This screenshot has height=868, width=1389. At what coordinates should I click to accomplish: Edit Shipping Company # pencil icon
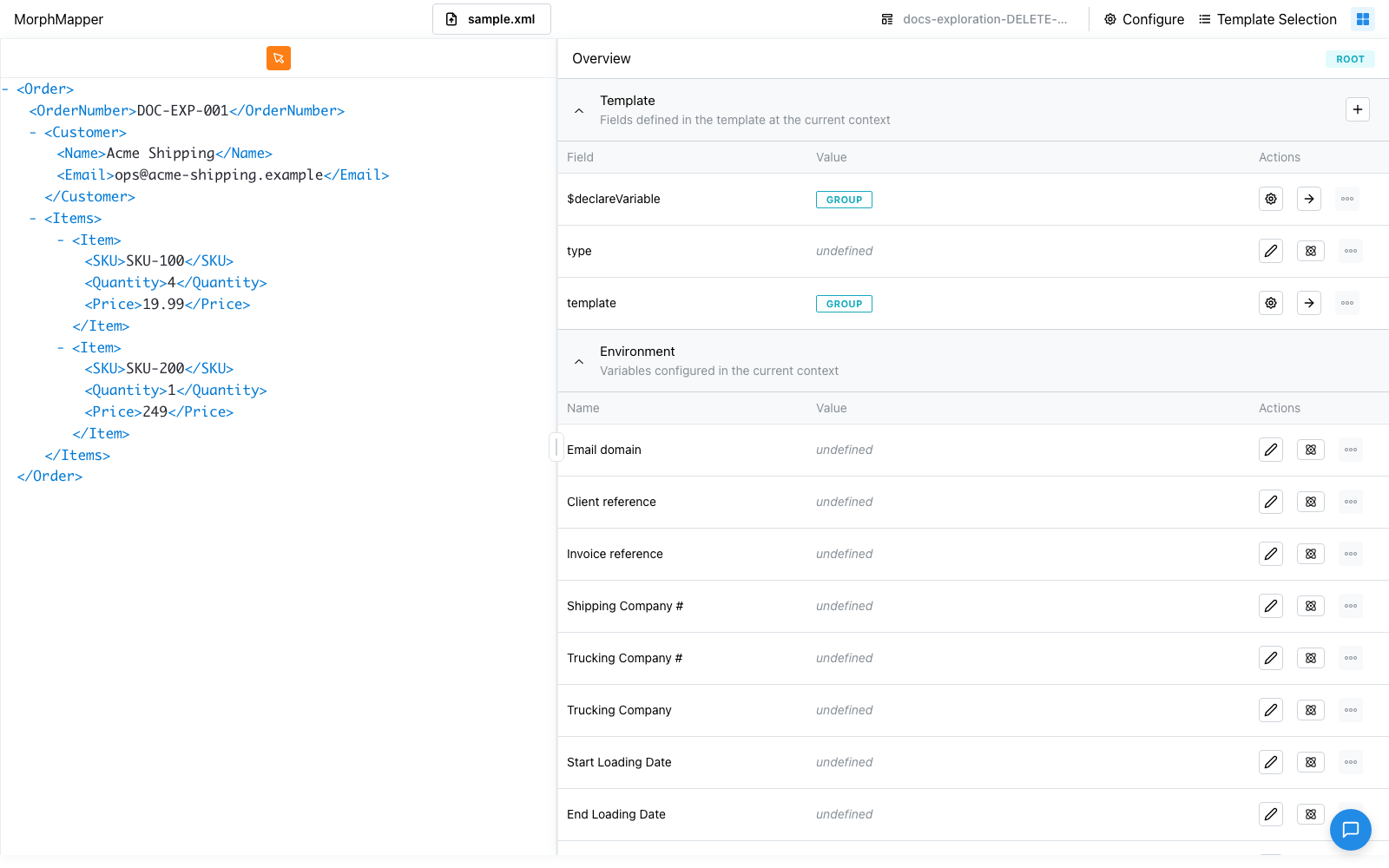1271,606
